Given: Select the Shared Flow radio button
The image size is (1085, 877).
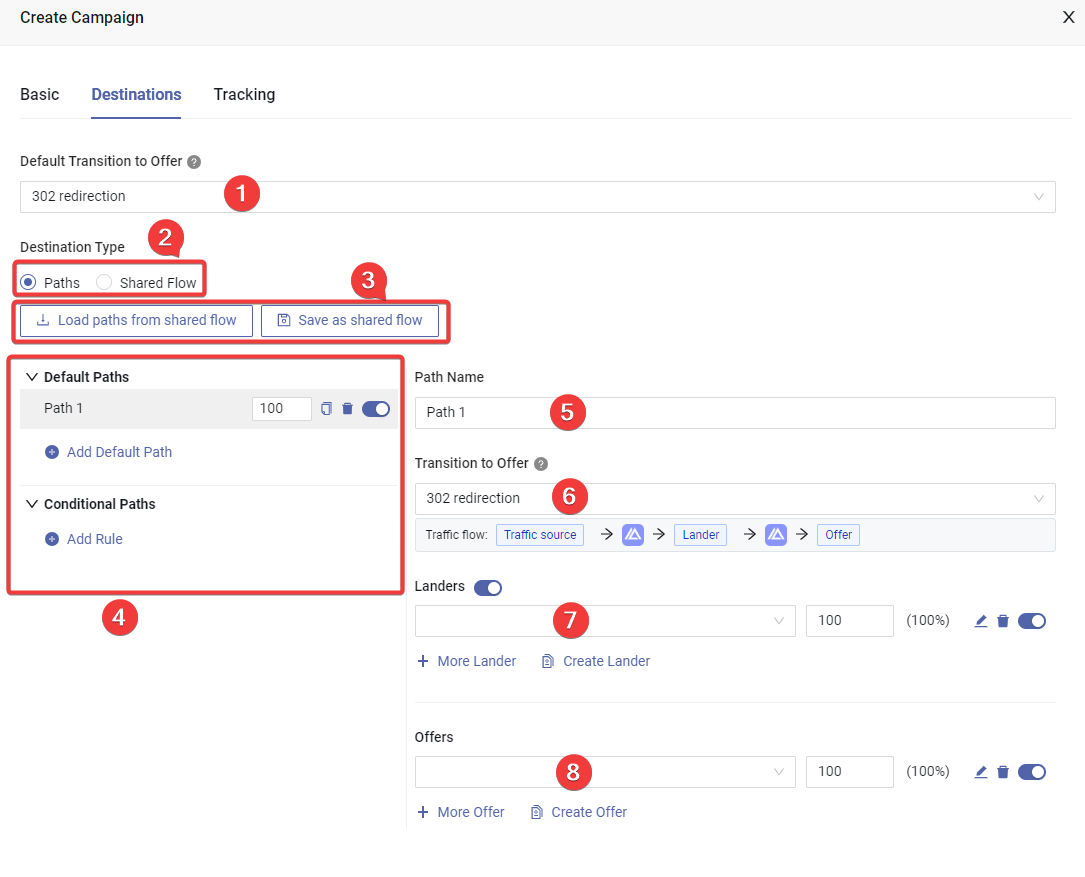Looking at the screenshot, I should pyautogui.click(x=104, y=282).
